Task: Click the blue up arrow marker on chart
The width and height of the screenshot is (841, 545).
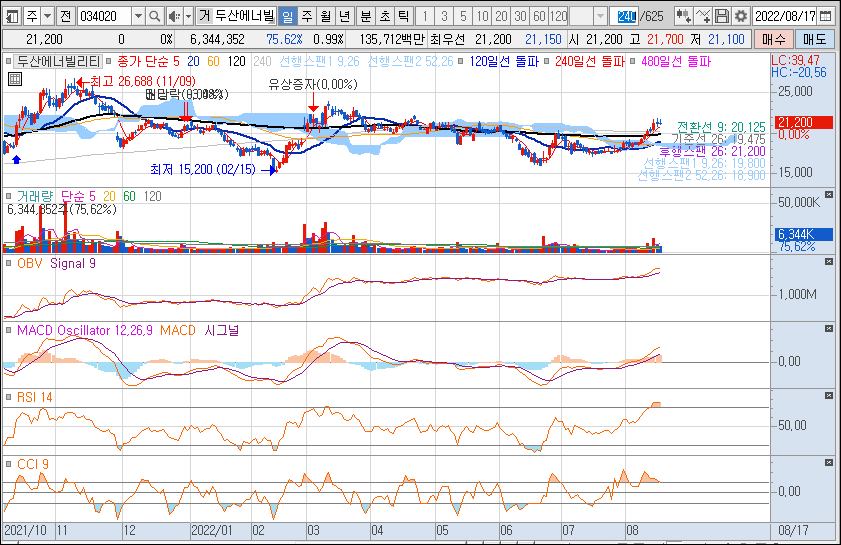Action: coord(17,159)
